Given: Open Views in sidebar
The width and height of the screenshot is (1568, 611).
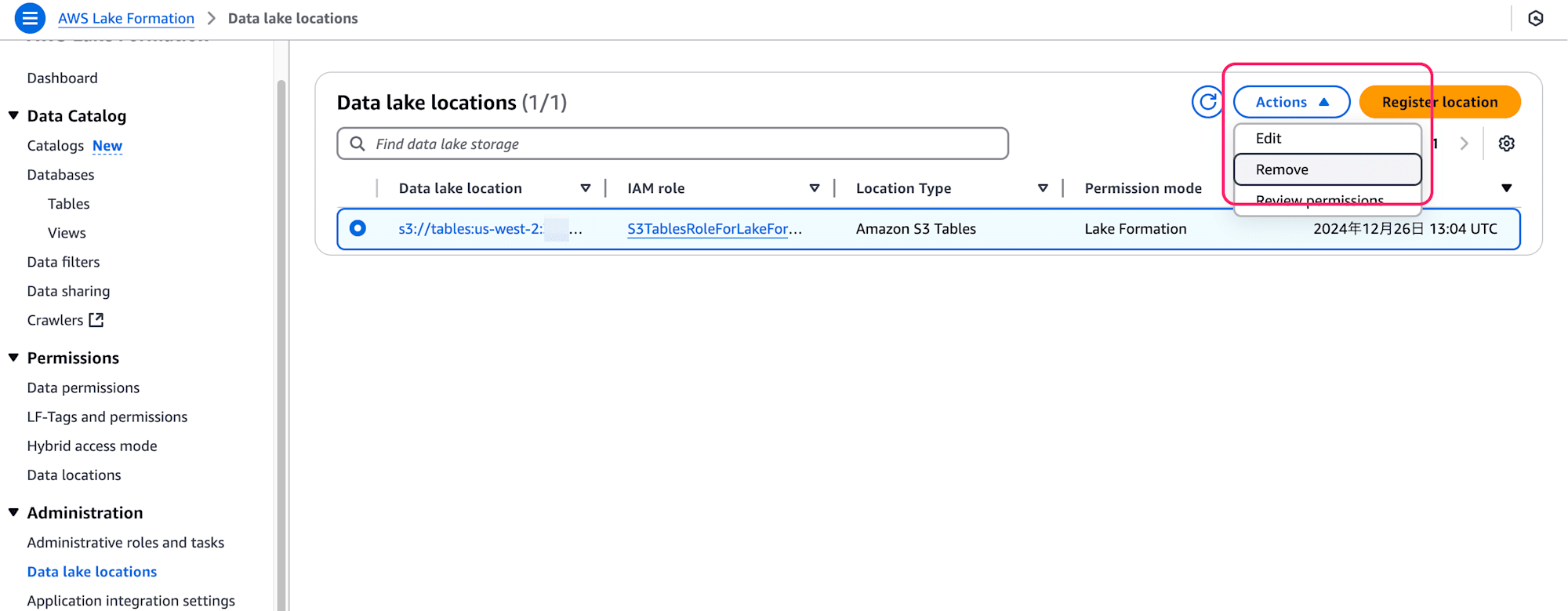Looking at the screenshot, I should point(67,233).
